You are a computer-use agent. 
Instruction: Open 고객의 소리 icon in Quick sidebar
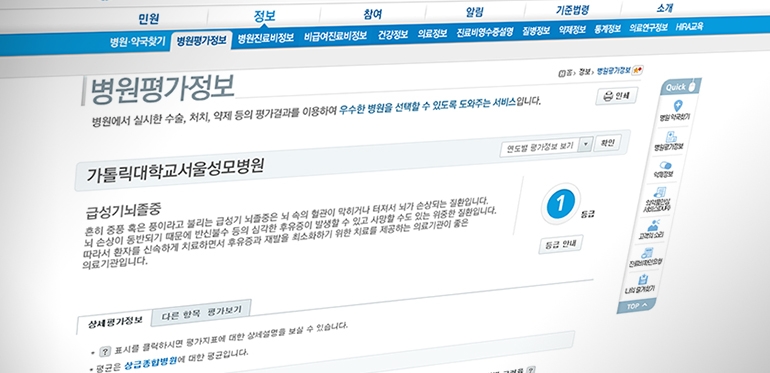652,229
